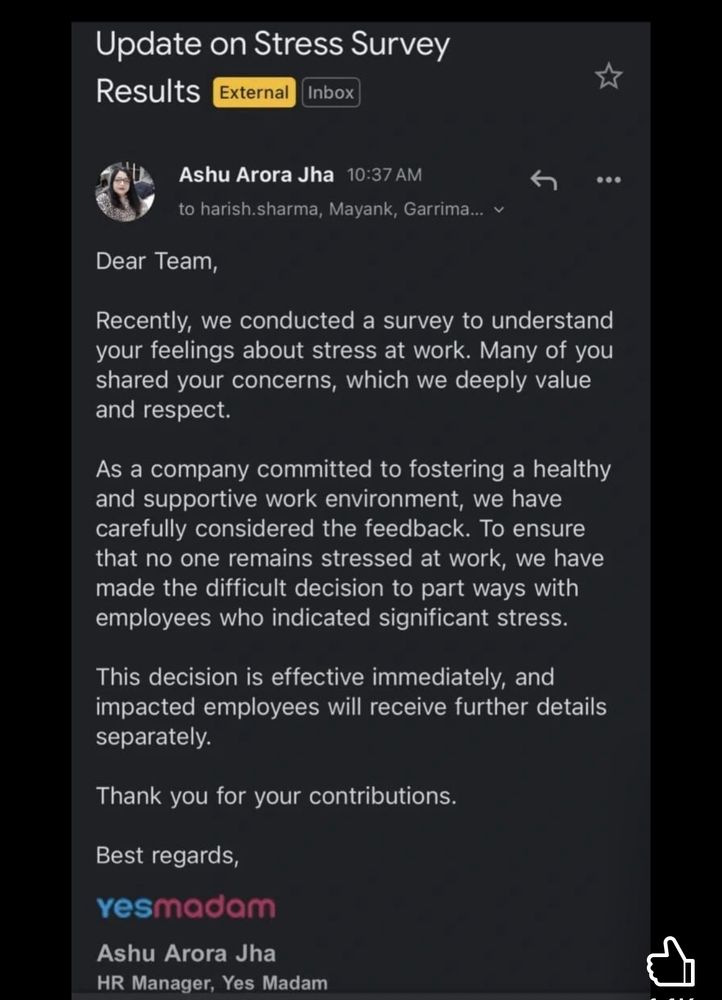Click the yellow External label
This screenshot has width=722, height=1000.
point(254,93)
